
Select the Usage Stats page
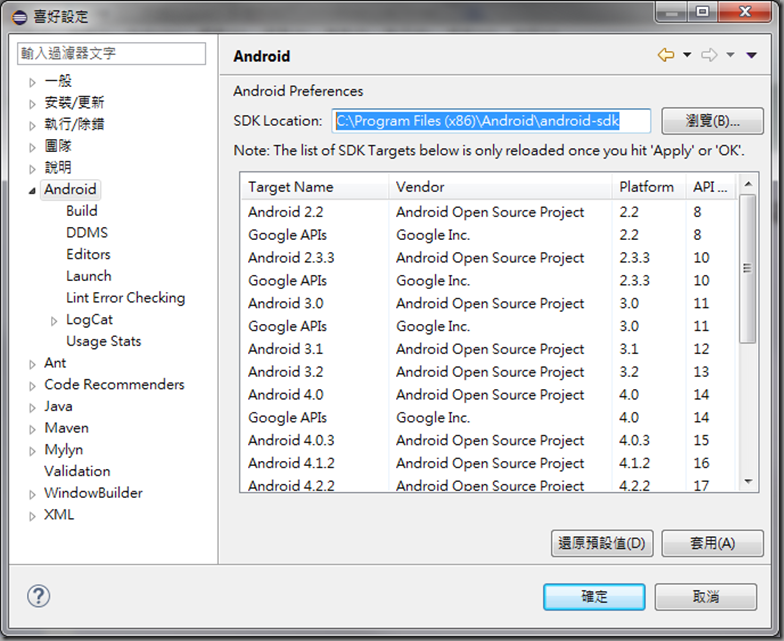point(104,341)
